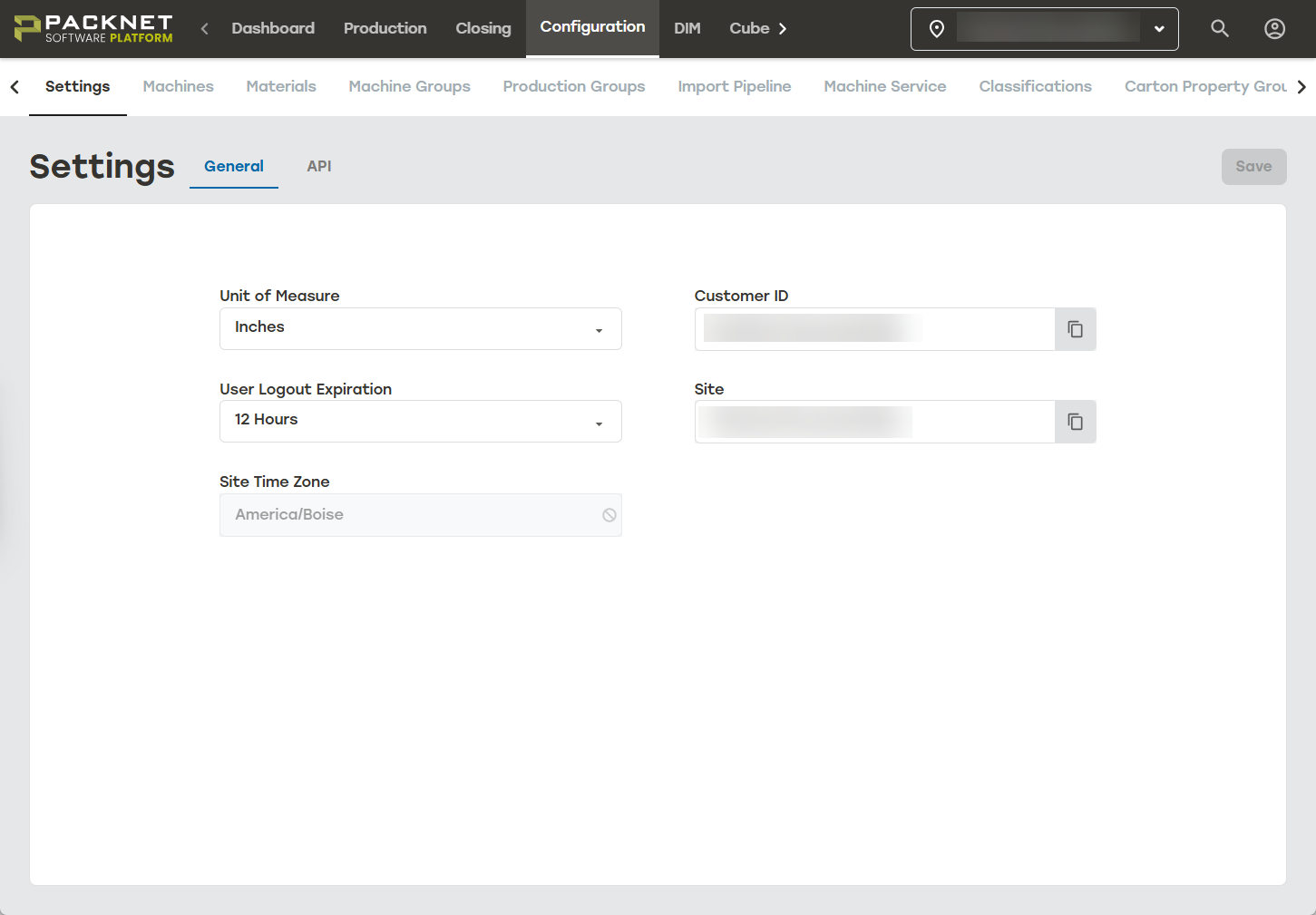This screenshot has height=915, width=1316.
Task: Switch to the Settings sub-tab
Action: click(78, 86)
